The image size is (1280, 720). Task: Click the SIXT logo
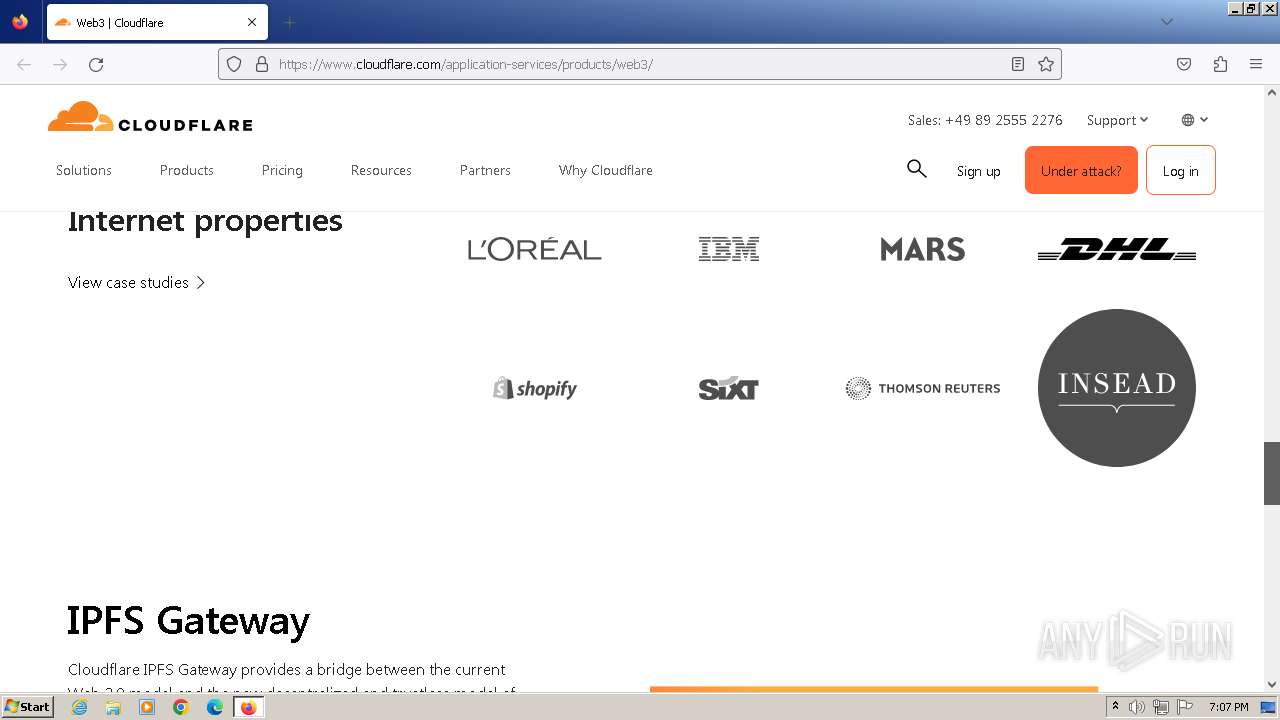point(729,388)
